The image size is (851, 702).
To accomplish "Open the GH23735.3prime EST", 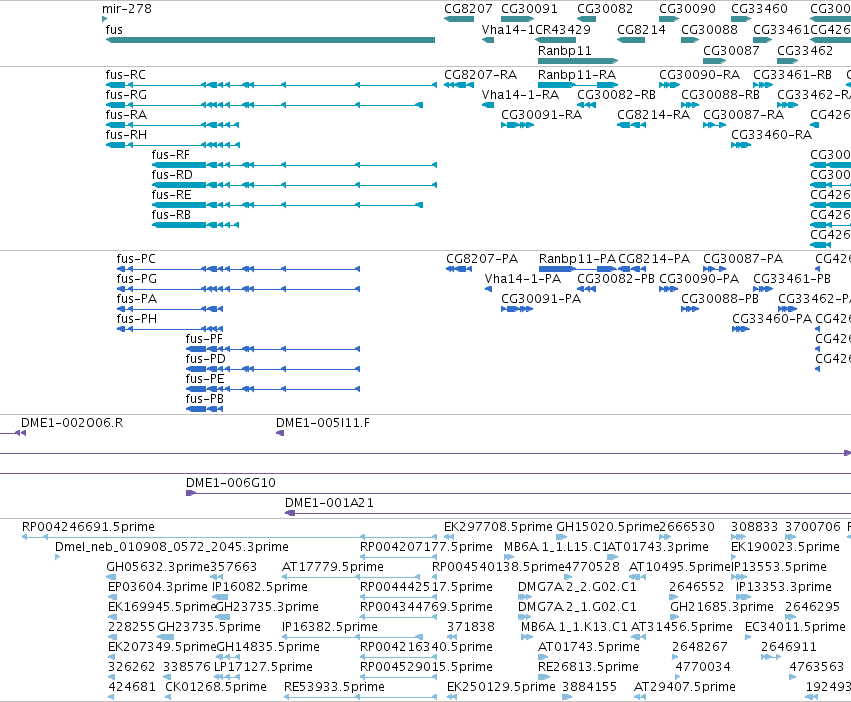I will pyautogui.click(x=223, y=617).
